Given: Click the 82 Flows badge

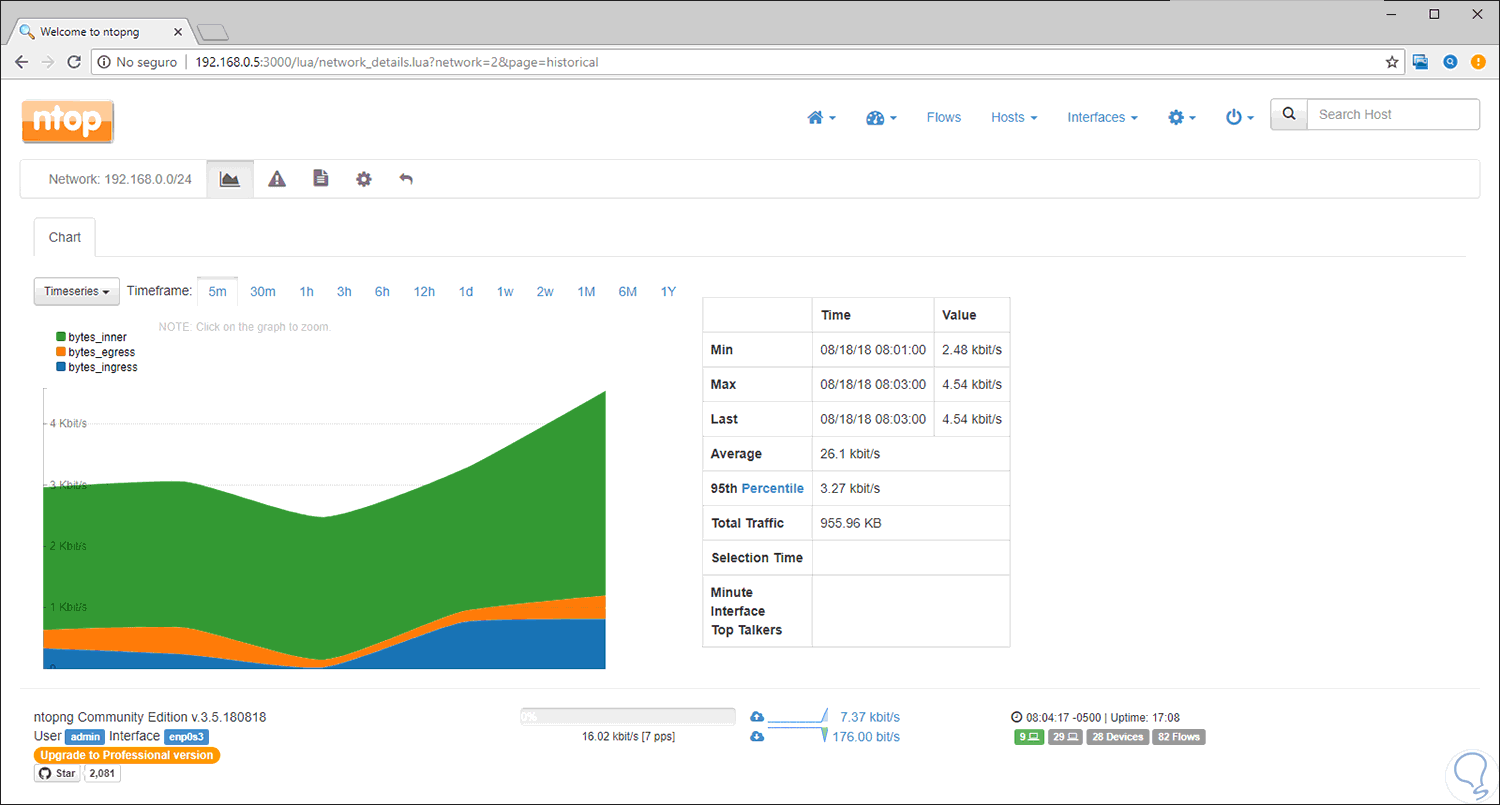Looking at the screenshot, I should pos(1179,737).
